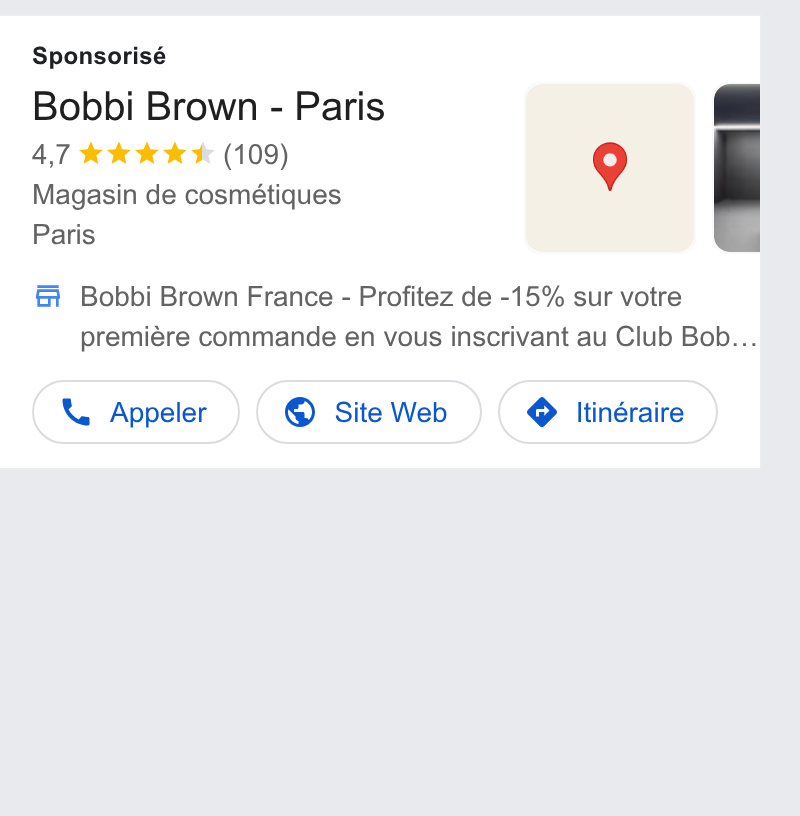Click the blue directions diamond icon
Screen dimensions: 800x816
click(542, 412)
